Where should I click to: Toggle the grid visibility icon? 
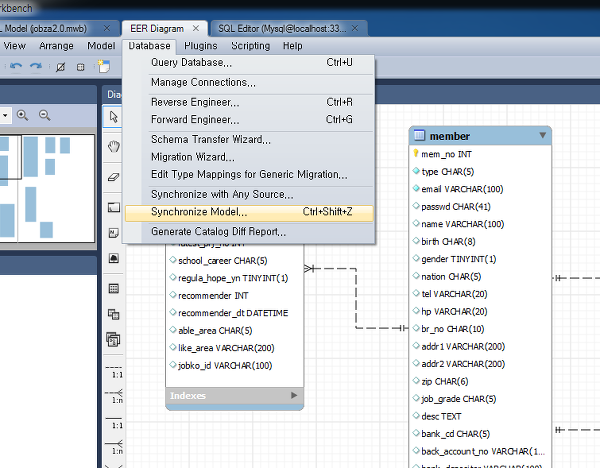point(60,67)
